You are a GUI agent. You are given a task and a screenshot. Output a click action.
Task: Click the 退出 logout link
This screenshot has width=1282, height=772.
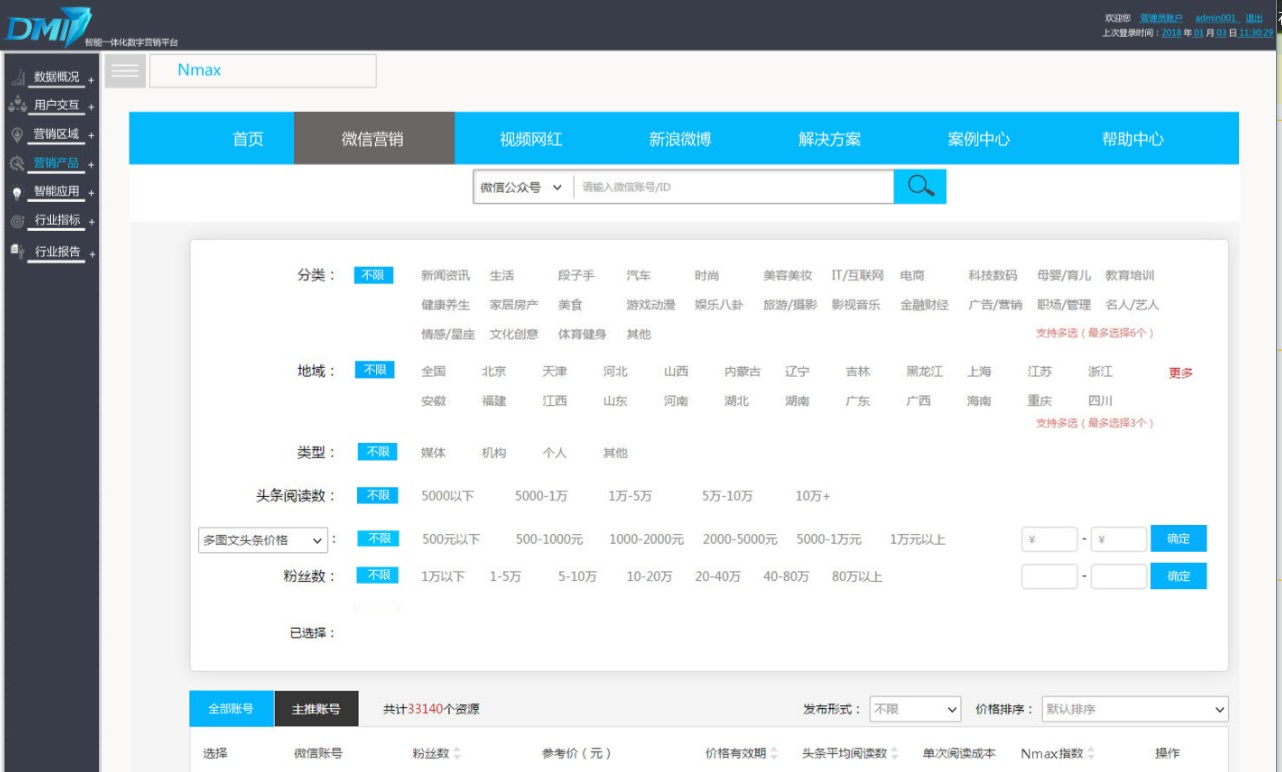tap(1254, 18)
